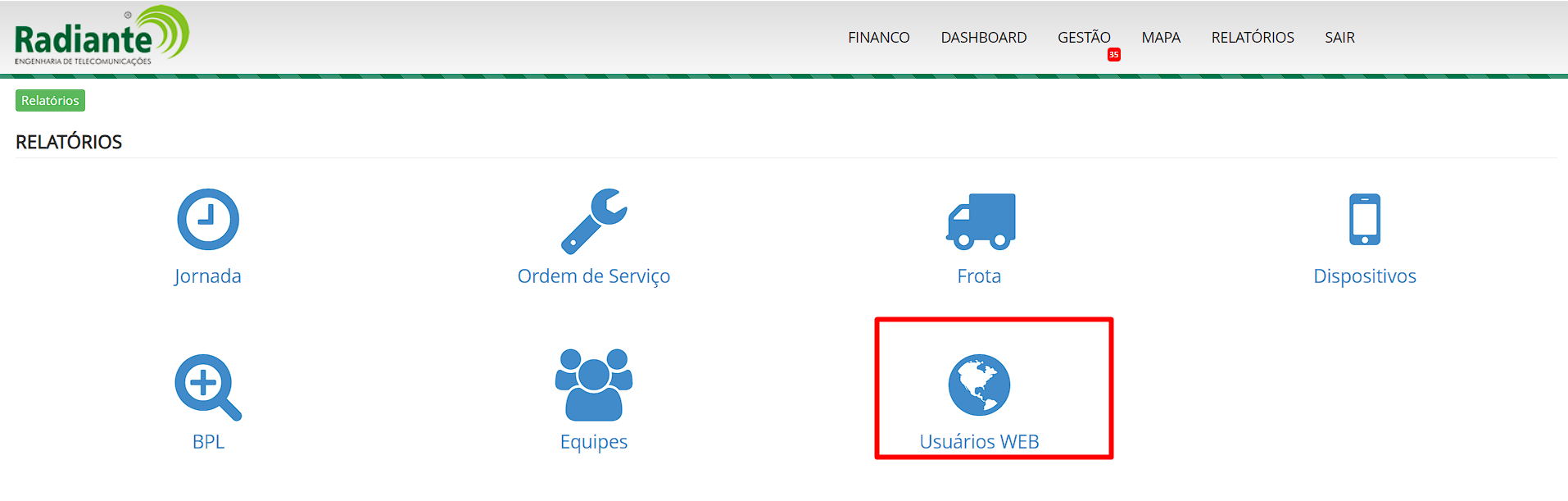Click the Ordem de Serviço wrench icon
Viewport: 1568px width, 501px height.
594,221
